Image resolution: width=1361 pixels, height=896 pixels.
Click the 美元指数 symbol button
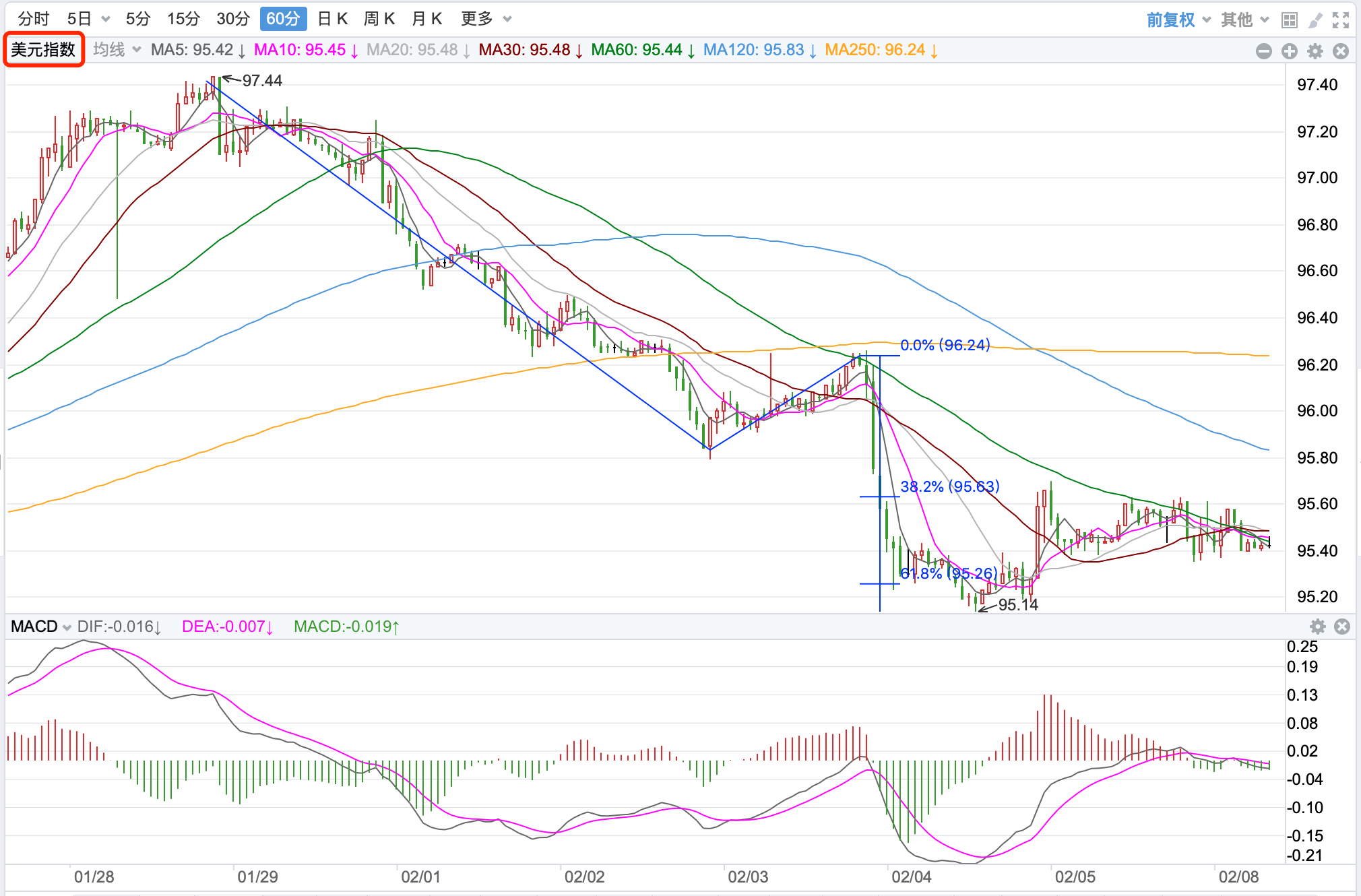[44, 50]
